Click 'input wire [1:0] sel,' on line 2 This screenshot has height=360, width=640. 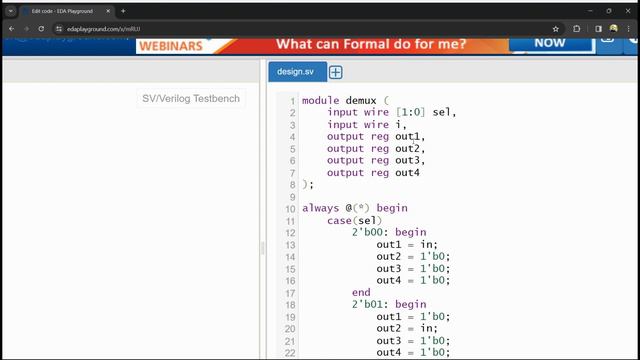(x=391, y=112)
